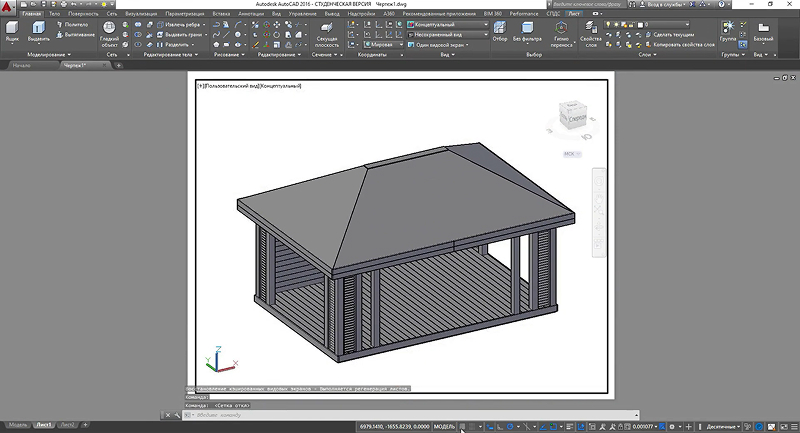
Task: Click the viewport controls label Пользовательский вид
Action: [x=233, y=86]
